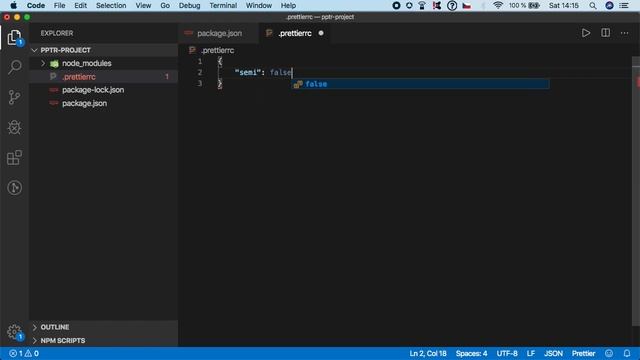Open notifications bell in status bar
The height and width of the screenshot is (360, 640).
[627, 353]
